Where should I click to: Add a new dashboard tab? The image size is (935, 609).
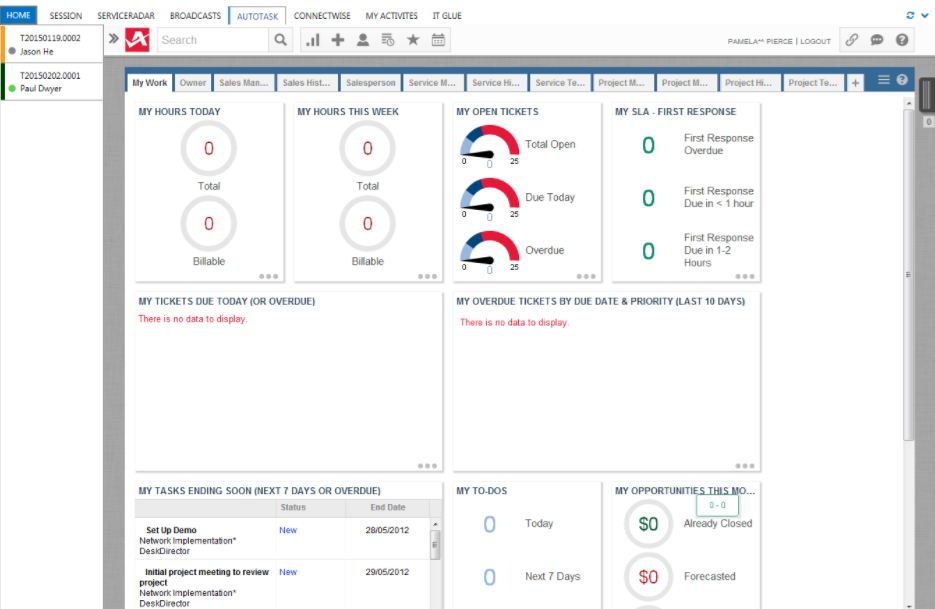coord(855,83)
